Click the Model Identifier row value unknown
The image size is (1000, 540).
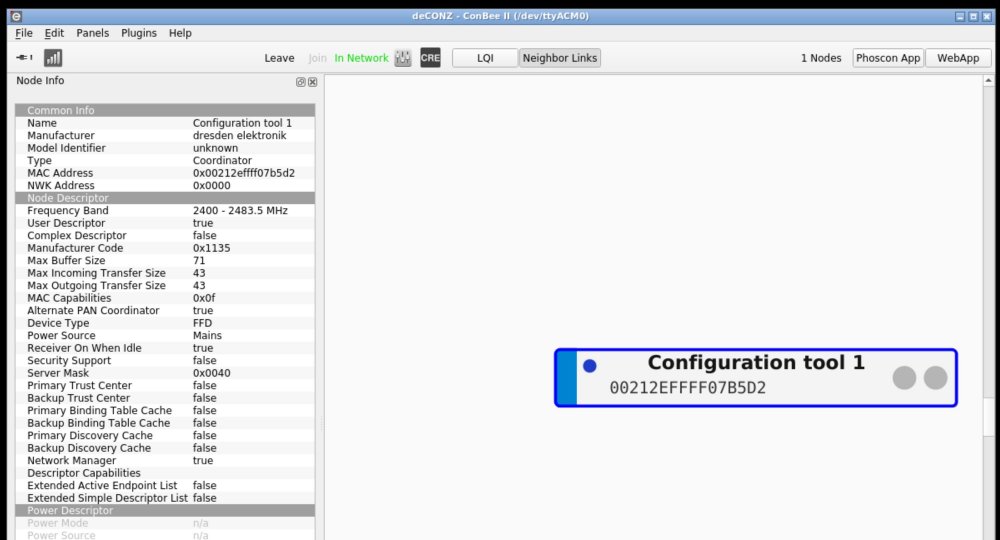216,148
